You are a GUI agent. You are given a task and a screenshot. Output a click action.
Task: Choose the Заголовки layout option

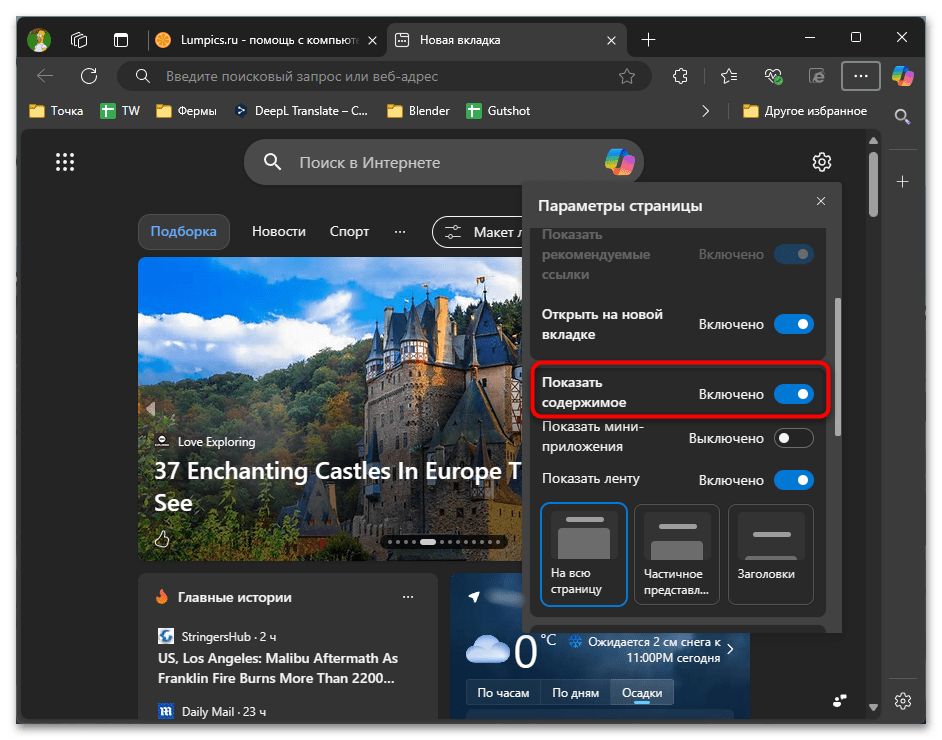770,554
